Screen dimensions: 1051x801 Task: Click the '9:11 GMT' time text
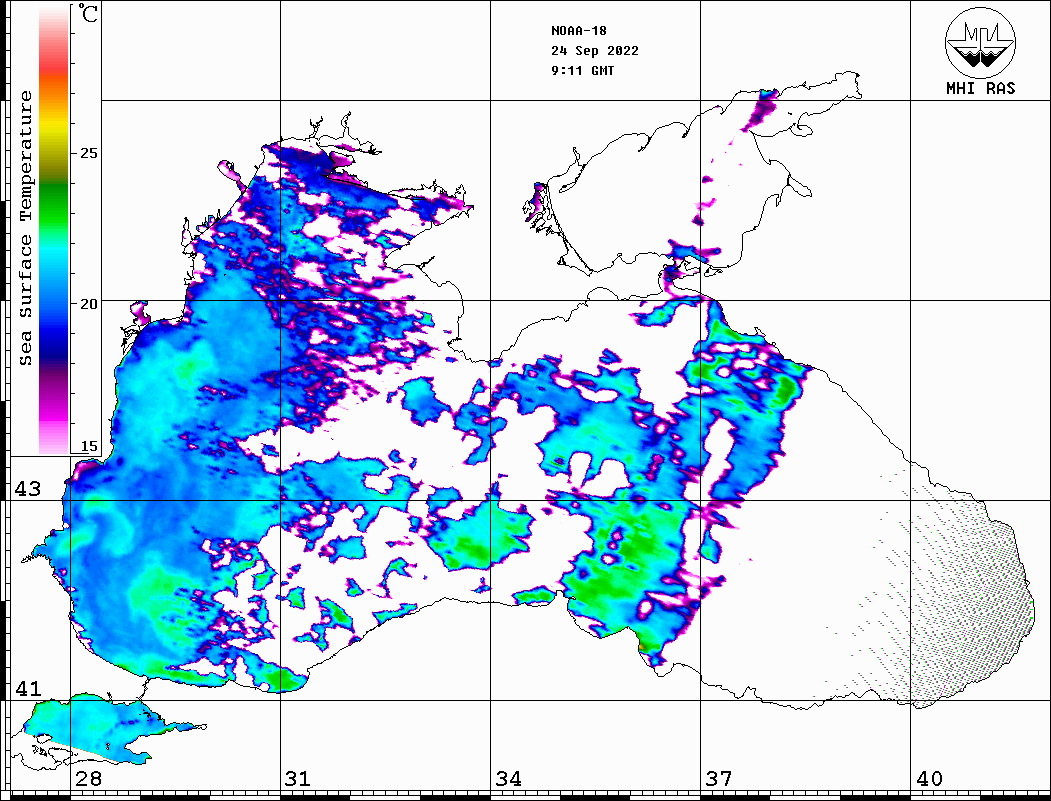click(583, 70)
